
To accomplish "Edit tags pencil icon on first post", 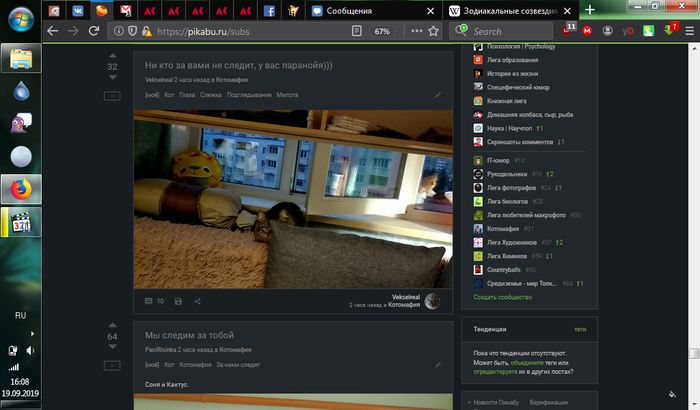I will pyautogui.click(x=438, y=95).
